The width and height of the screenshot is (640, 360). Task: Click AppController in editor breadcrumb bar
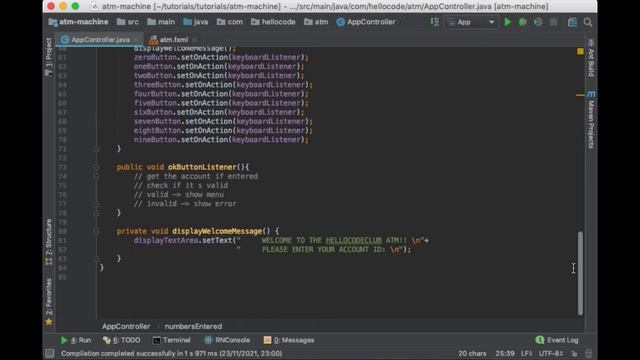tap(126, 327)
